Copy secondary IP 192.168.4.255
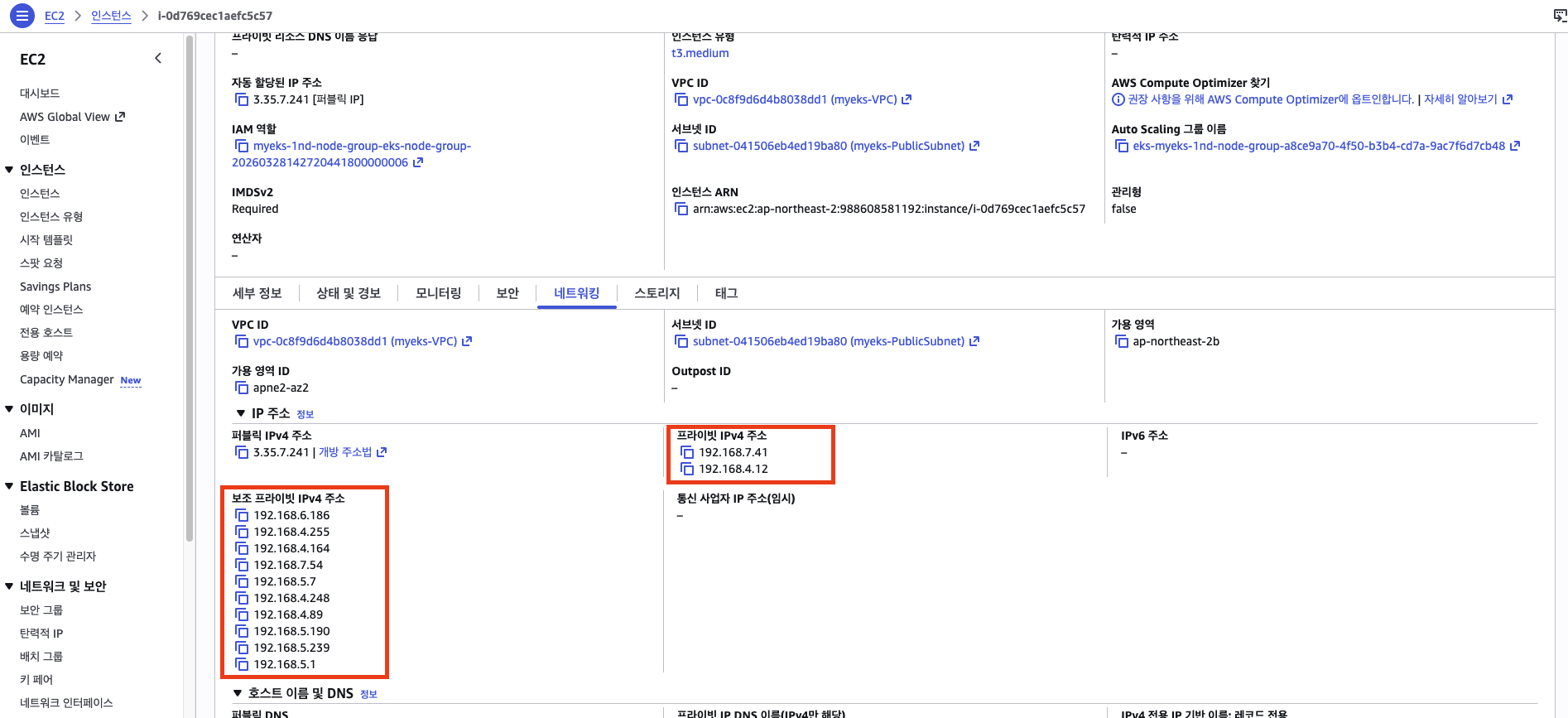The height and width of the screenshot is (718, 1568). [x=242, y=532]
